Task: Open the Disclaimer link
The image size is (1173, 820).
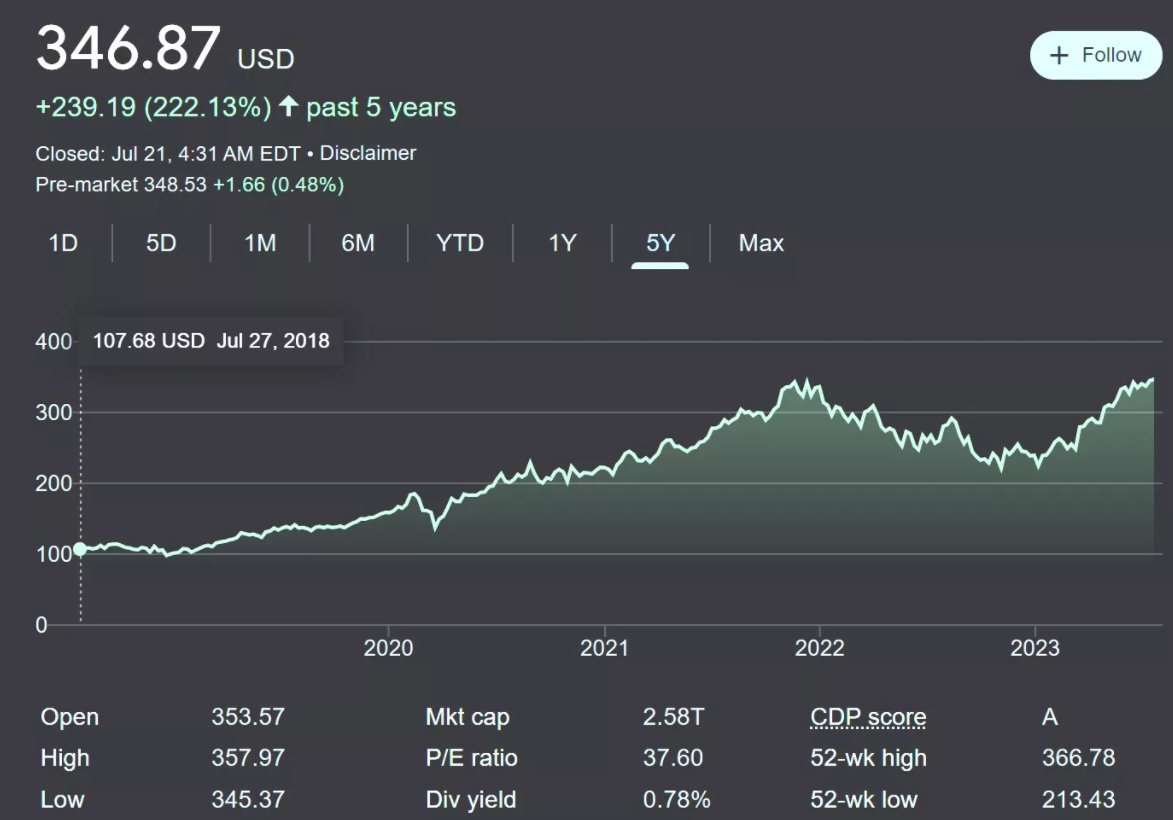Action: [368, 153]
